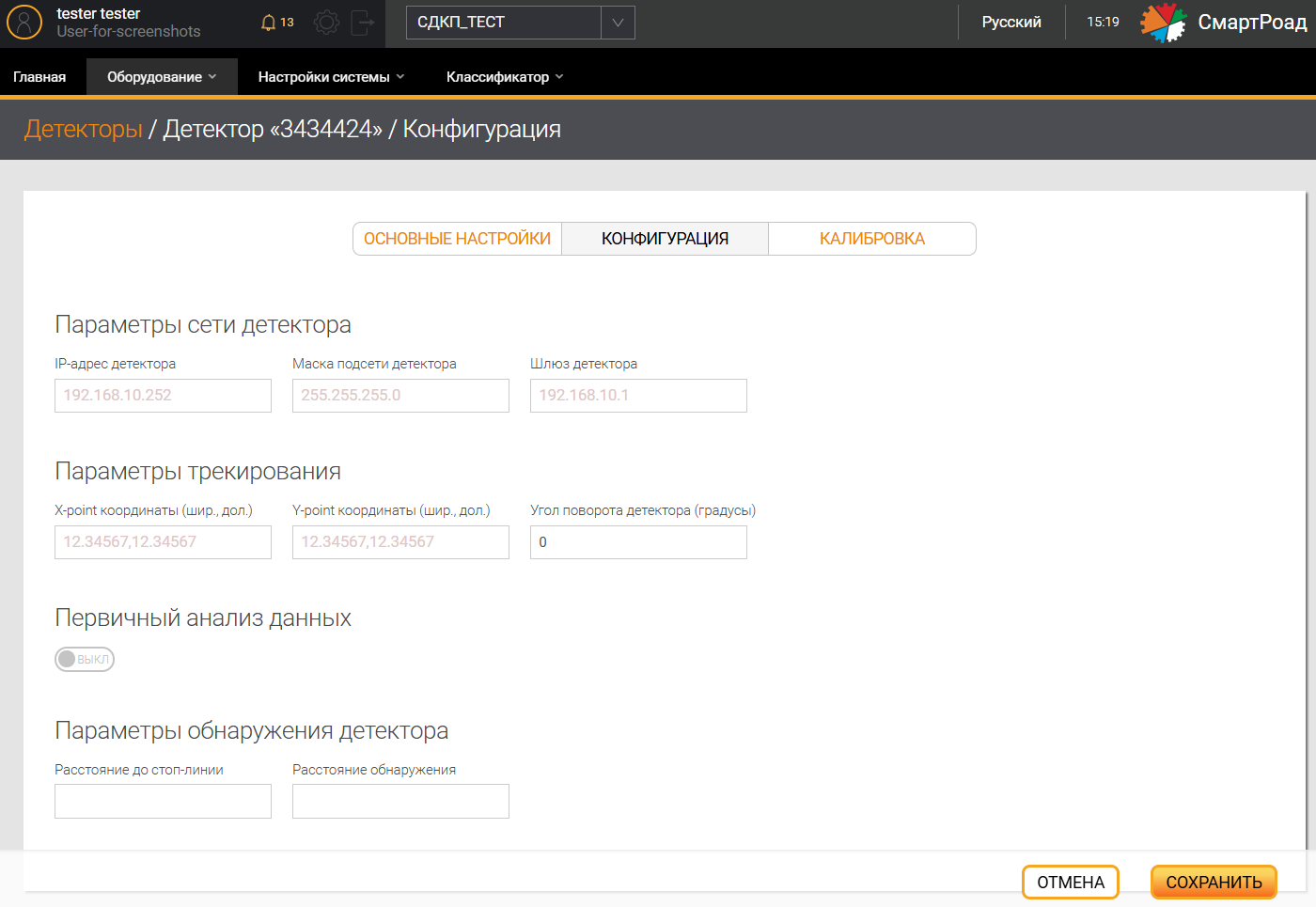This screenshot has width=1316, height=907.
Task: Open the settings gear icon
Action: 326,22
